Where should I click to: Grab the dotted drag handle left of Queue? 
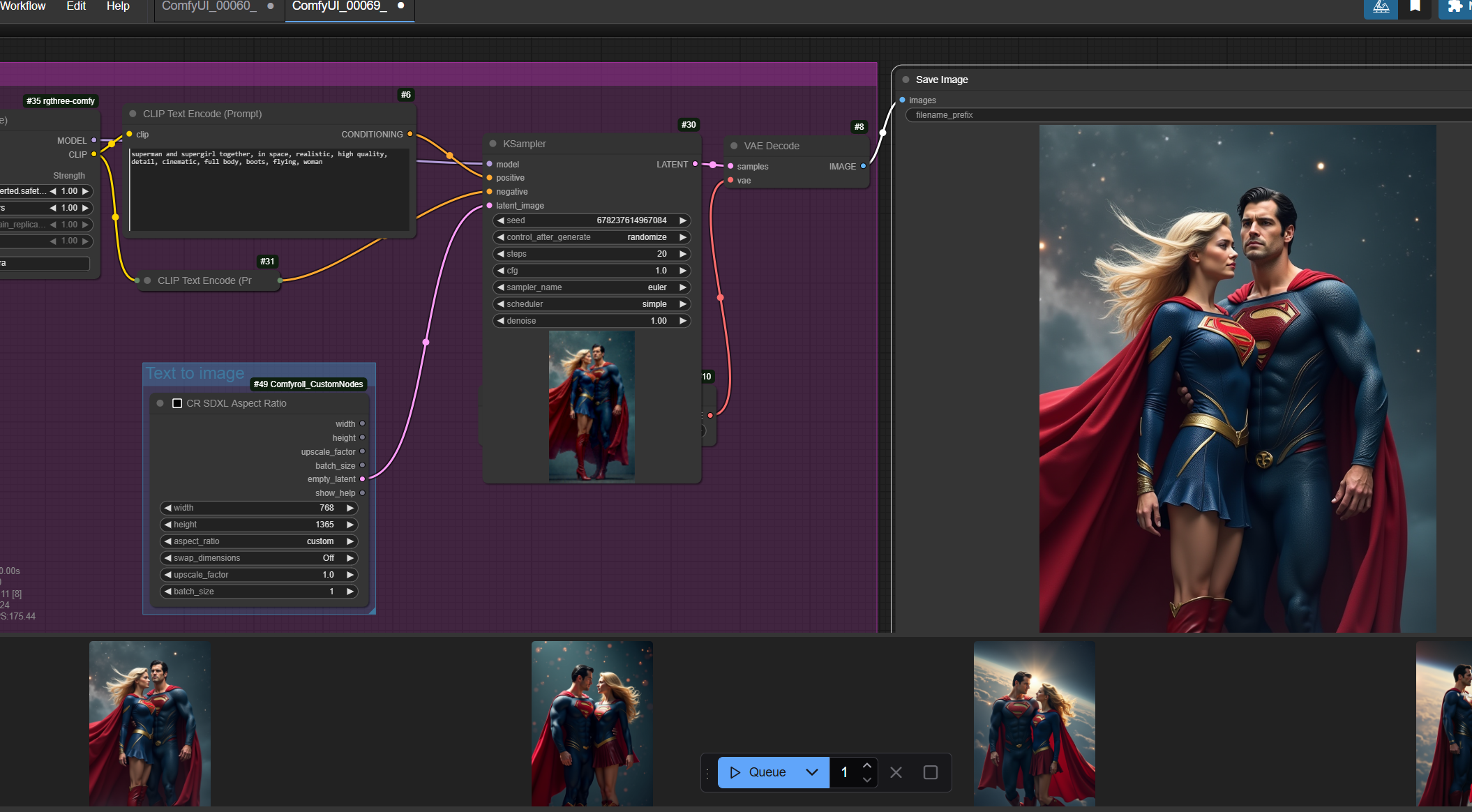pyautogui.click(x=707, y=773)
